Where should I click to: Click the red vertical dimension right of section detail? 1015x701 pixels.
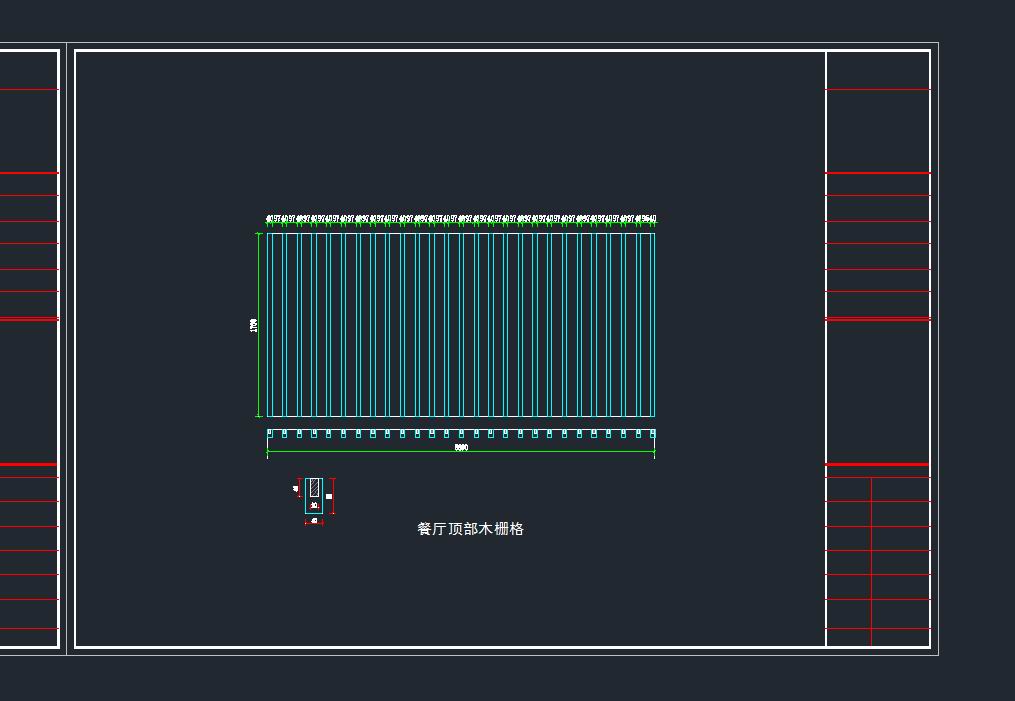tap(332, 496)
